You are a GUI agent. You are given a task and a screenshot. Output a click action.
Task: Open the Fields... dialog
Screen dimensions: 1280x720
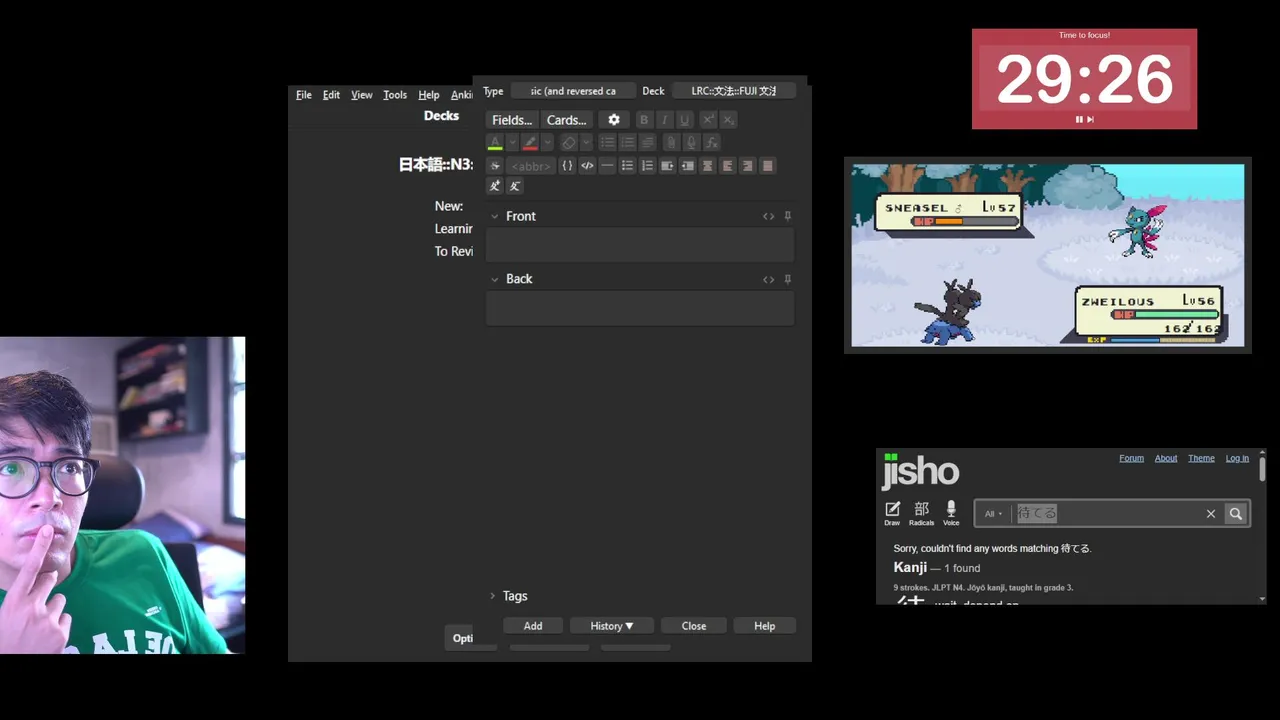tap(512, 120)
